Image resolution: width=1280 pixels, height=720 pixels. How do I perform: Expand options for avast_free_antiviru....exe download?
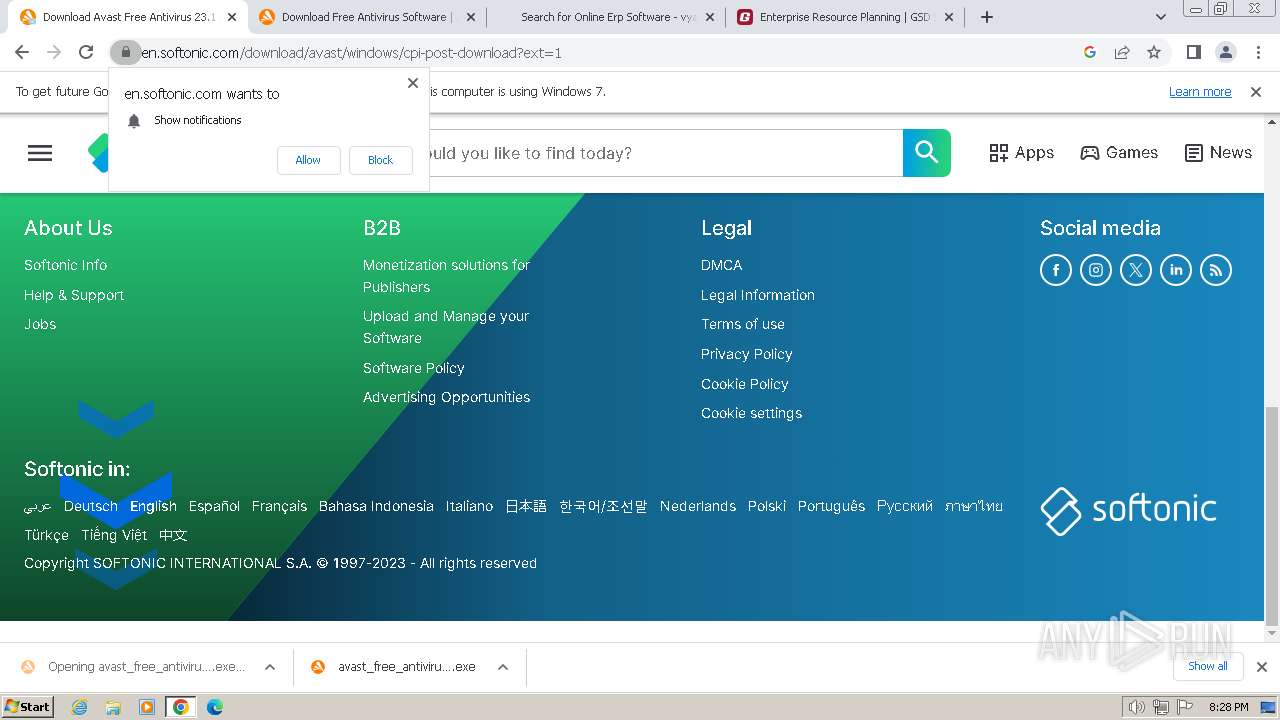coord(503,667)
